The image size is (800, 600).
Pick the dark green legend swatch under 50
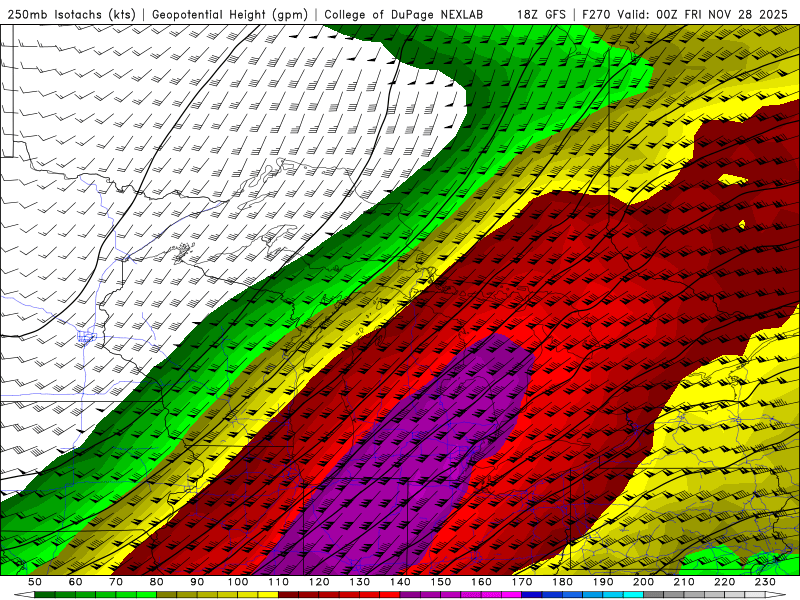(45, 595)
